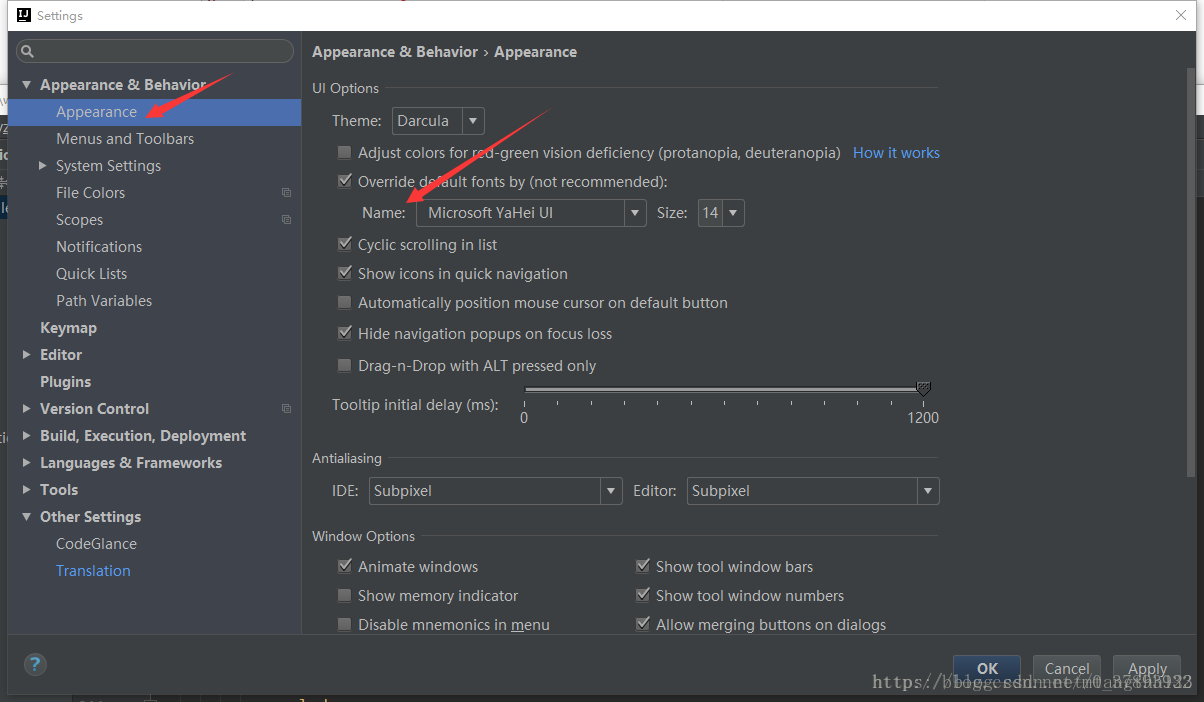
Task: Toggle Hide navigation popups on focus loss
Action: pos(344,334)
